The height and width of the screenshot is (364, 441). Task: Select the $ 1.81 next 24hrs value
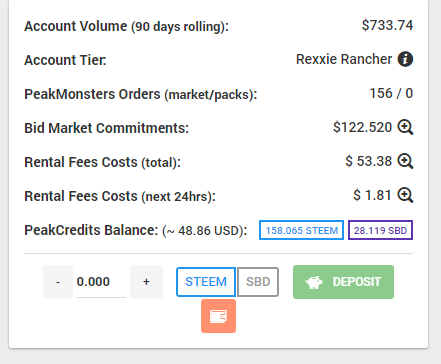(x=372, y=195)
